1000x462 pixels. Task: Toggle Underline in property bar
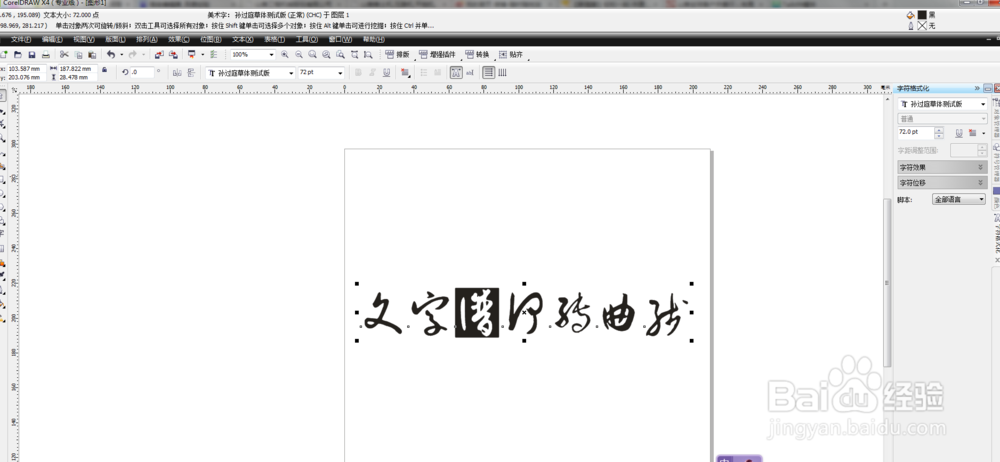(x=386, y=73)
